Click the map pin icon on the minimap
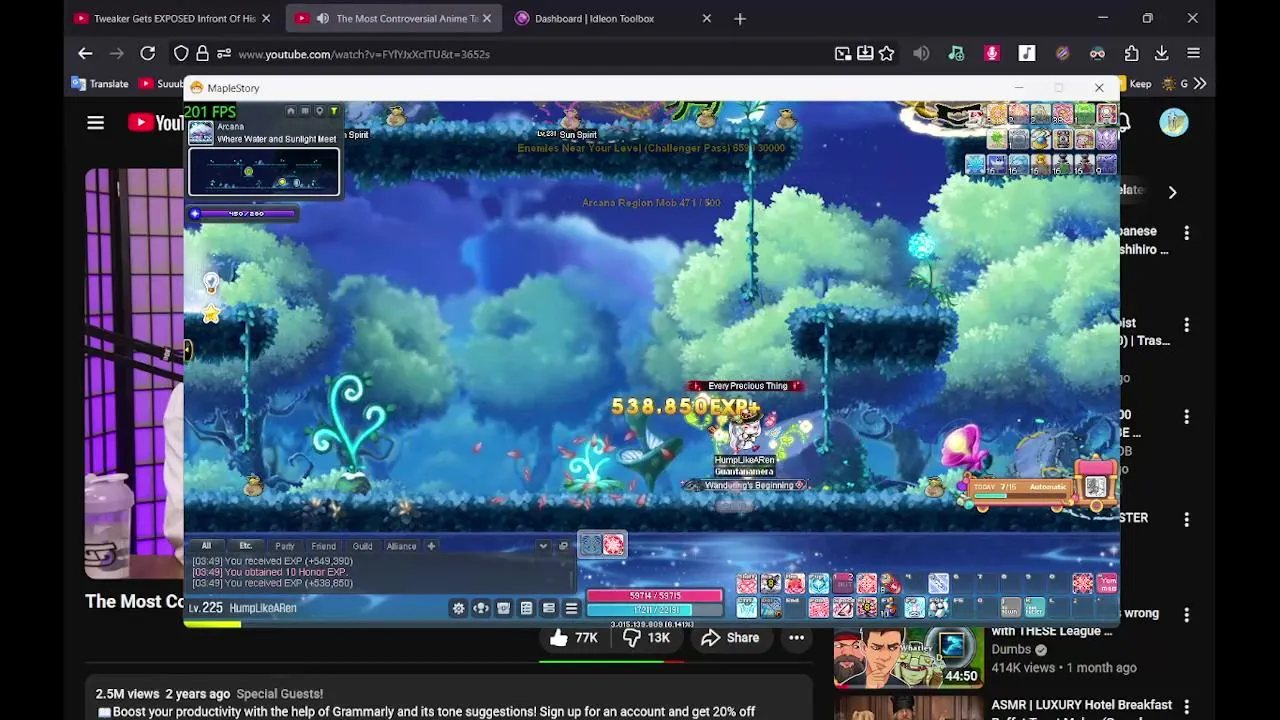 [x=319, y=111]
